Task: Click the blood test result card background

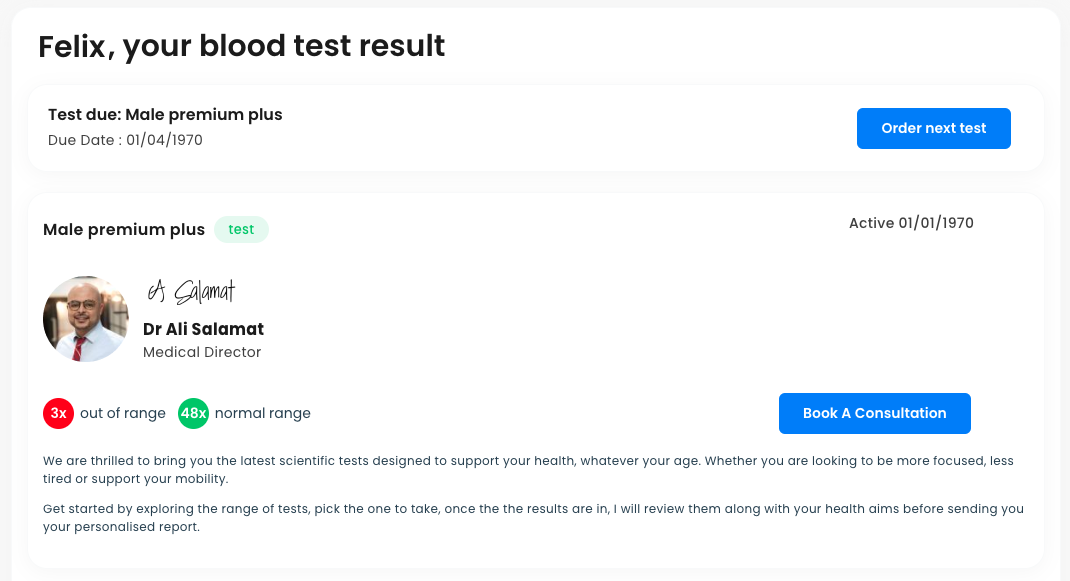Action: click(x=536, y=380)
